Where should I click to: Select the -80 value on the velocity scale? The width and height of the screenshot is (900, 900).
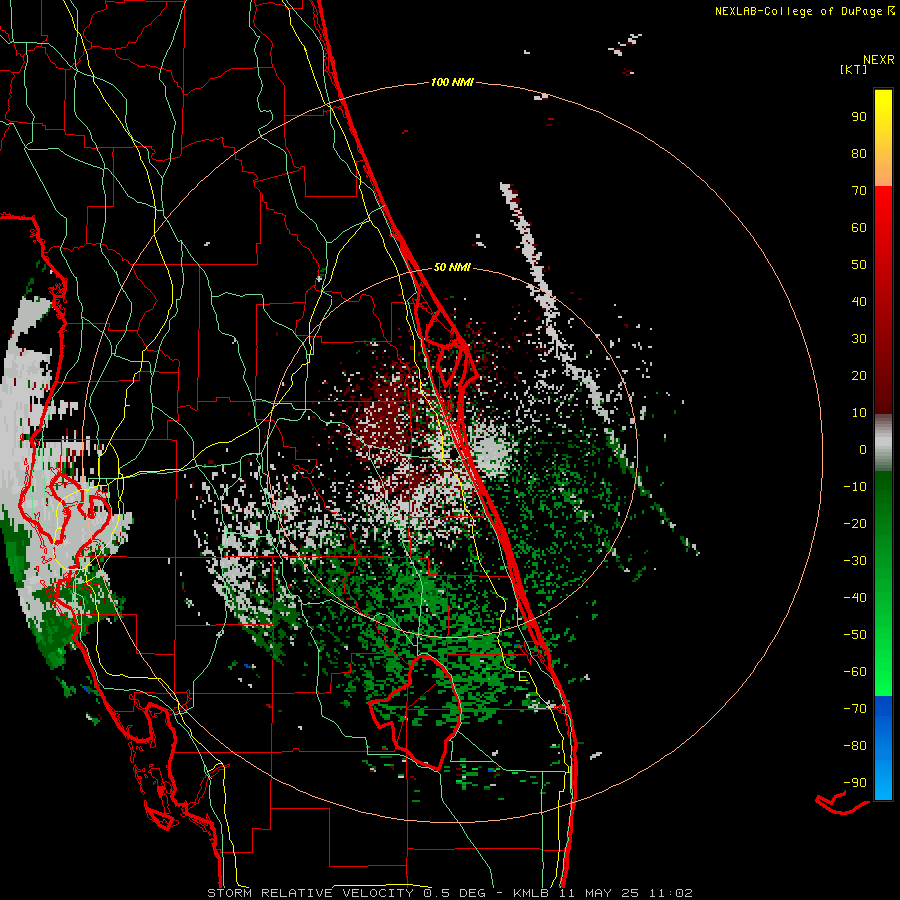(855, 746)
